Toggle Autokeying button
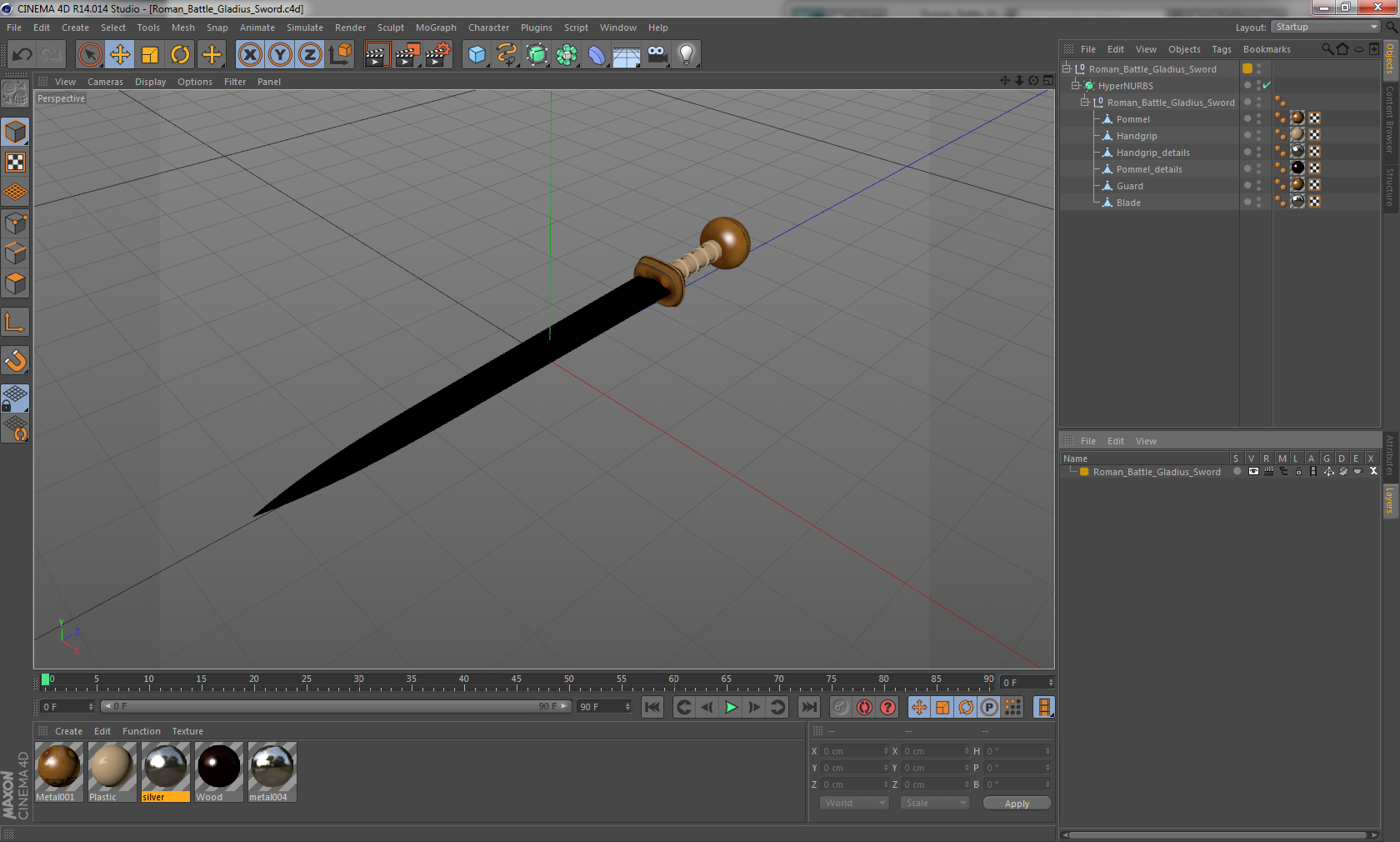Viewport: 1400px width, 842px height. (x=864, y=707)
